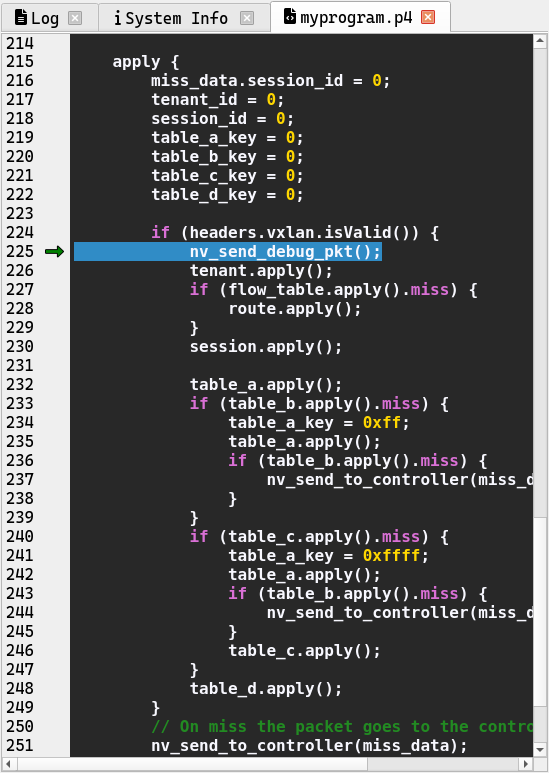The width and height of the screenshot is (549, 773).
Task: Click the myprogram.p4 file icon
Action: pyautogui.click(x=290, y=16)
